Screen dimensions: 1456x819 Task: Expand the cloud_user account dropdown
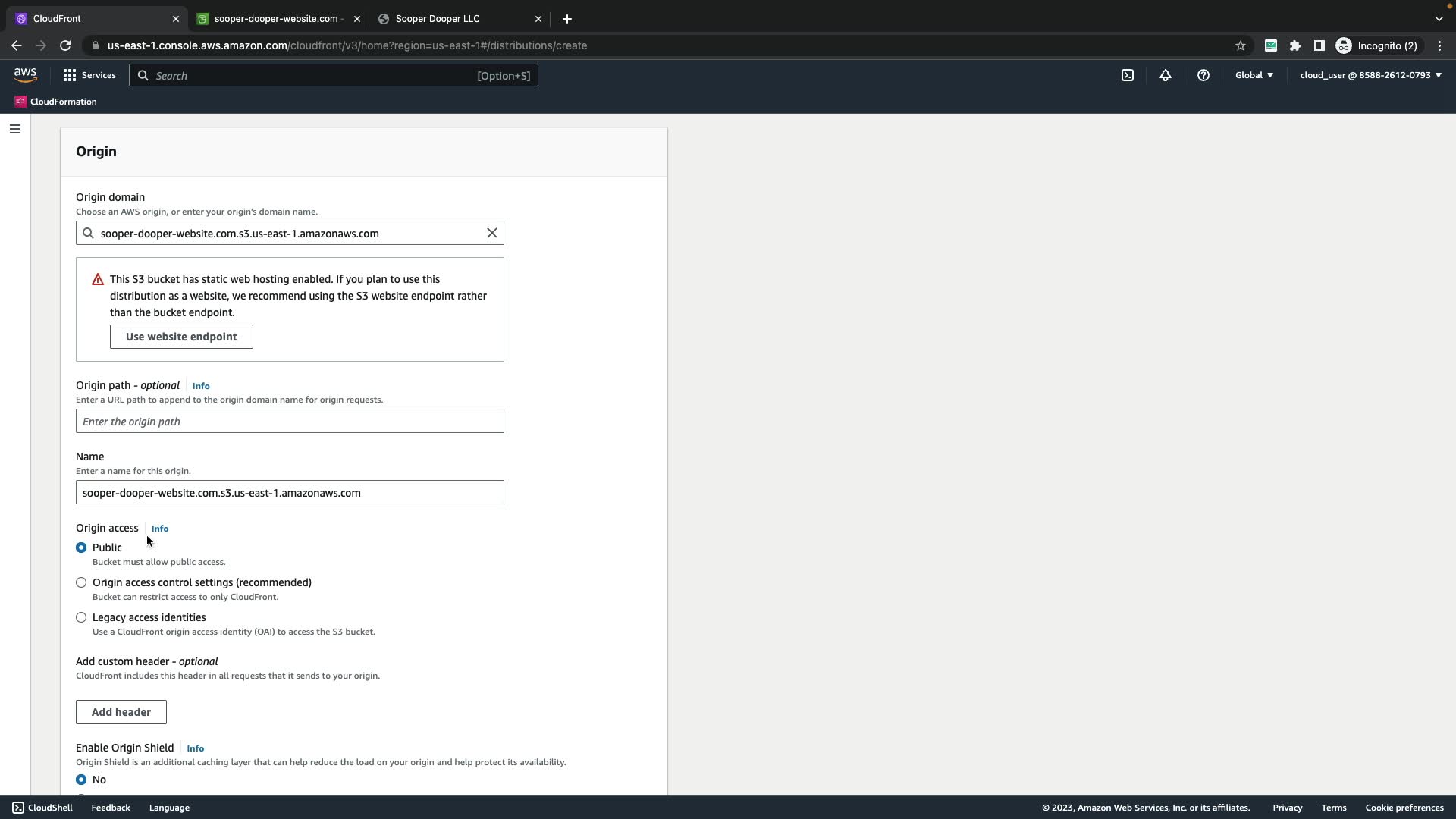pos(1370,75)
